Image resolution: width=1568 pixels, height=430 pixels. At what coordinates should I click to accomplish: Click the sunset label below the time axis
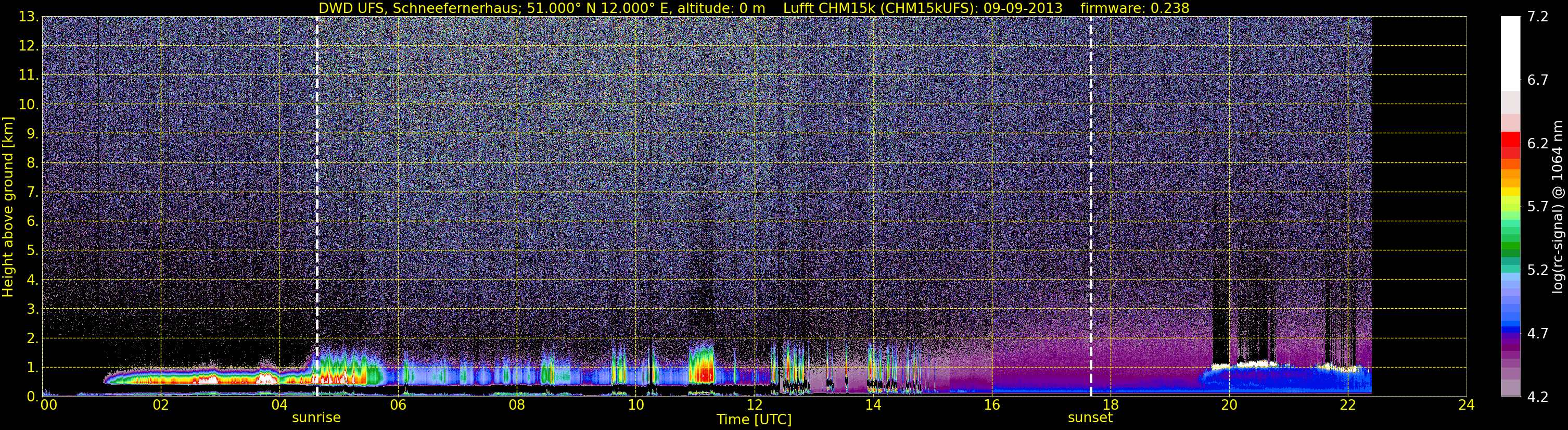tap(1090, 417)
